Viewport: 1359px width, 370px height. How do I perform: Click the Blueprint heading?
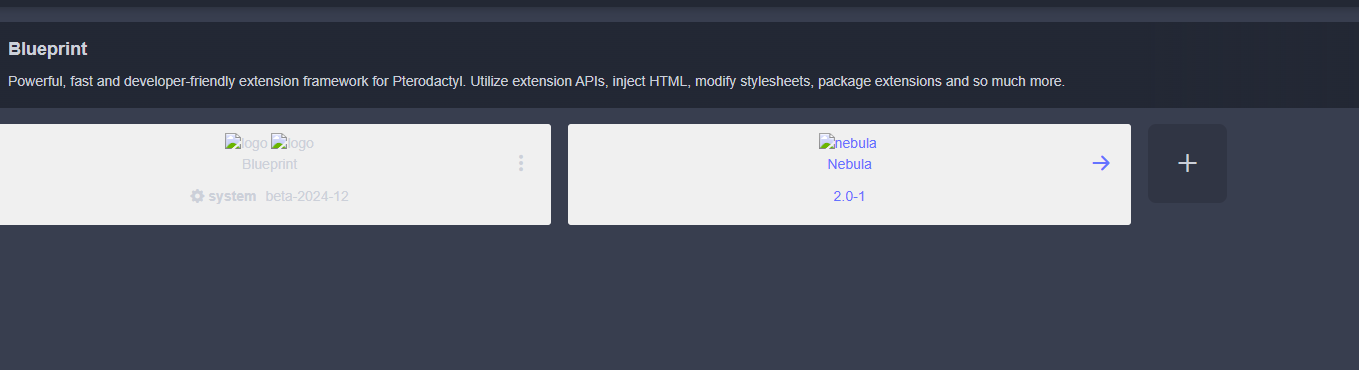pos(47,49)
